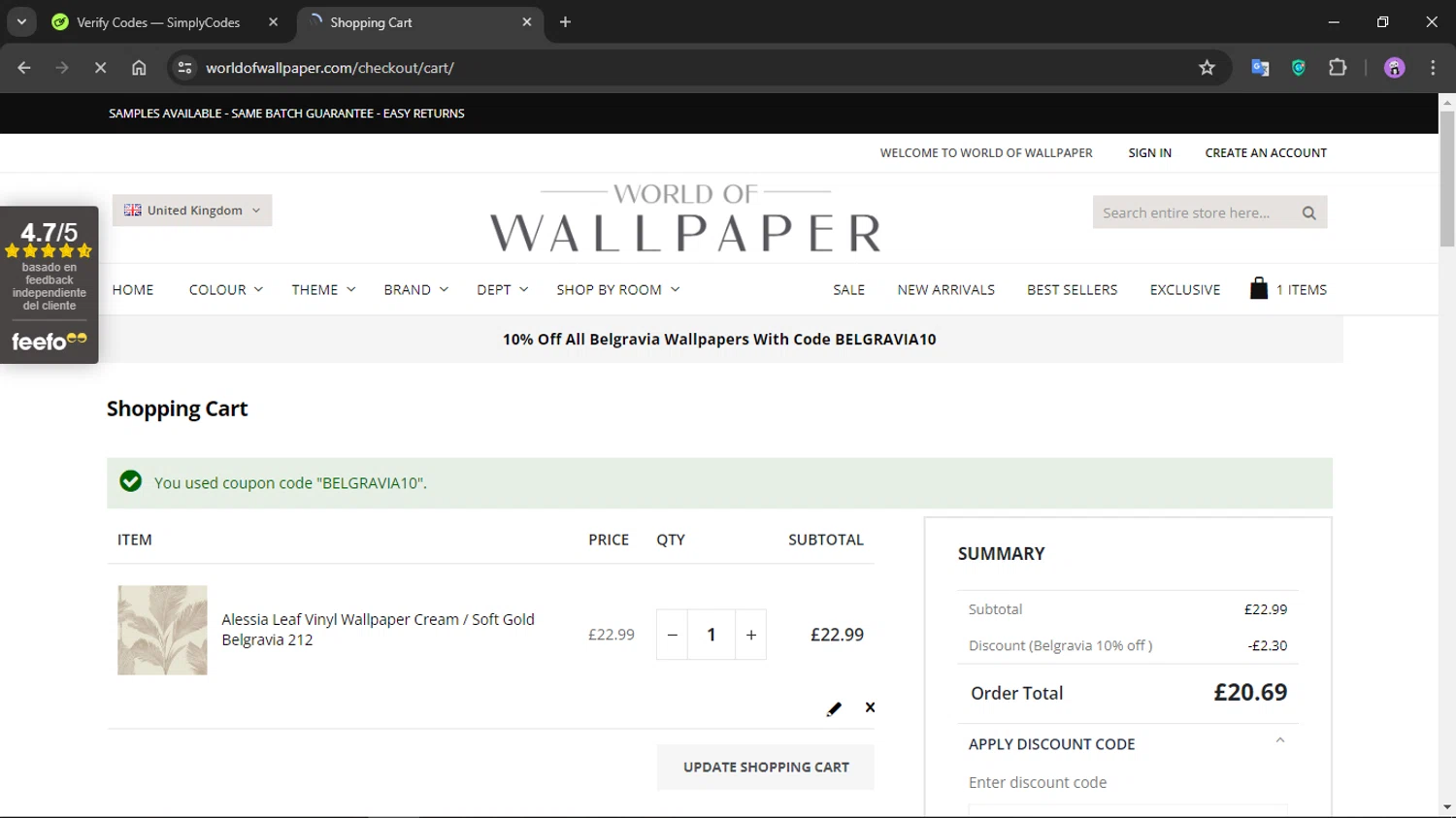This screenshot has width=1456, height=818.
Task: Click the quantity field showing 1
Action: (711, 635)
